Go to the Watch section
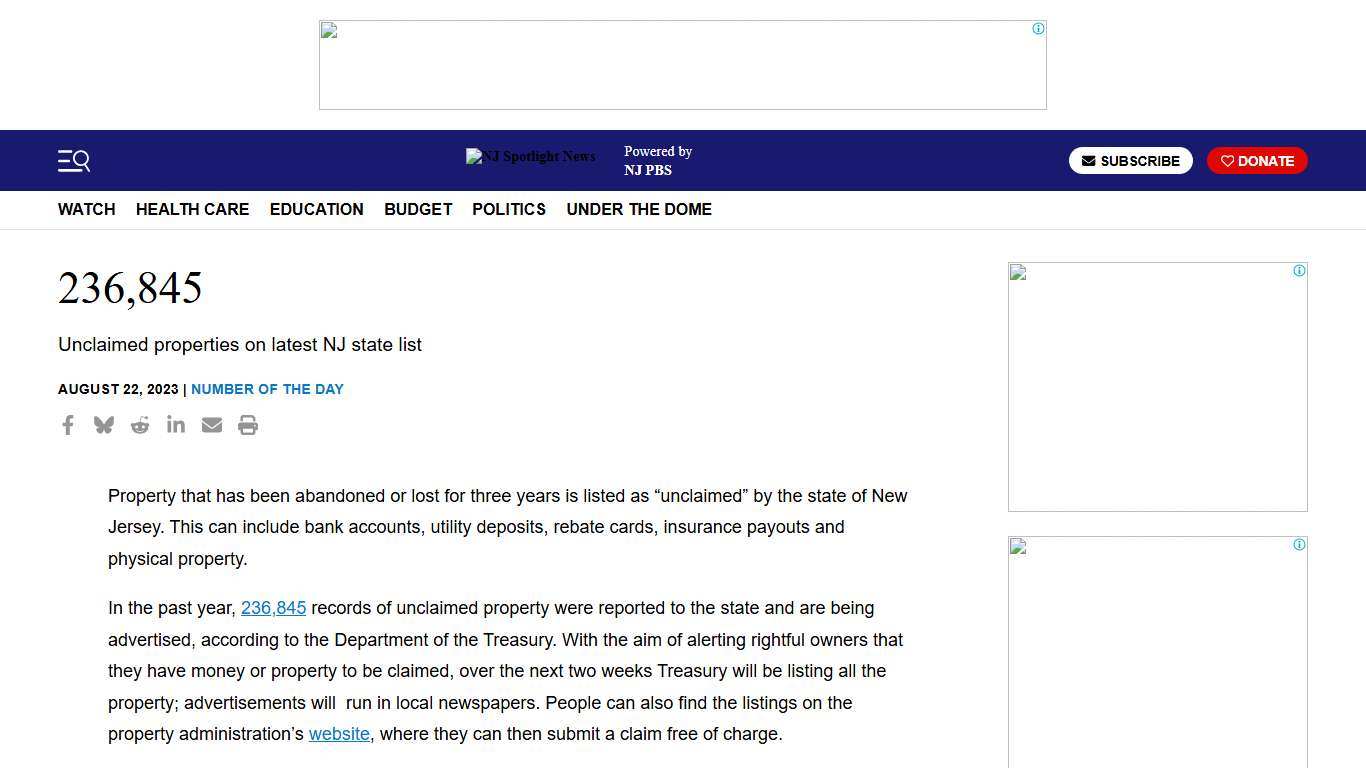Screen dimensions: 1366x768 click(x=87, y=209)
